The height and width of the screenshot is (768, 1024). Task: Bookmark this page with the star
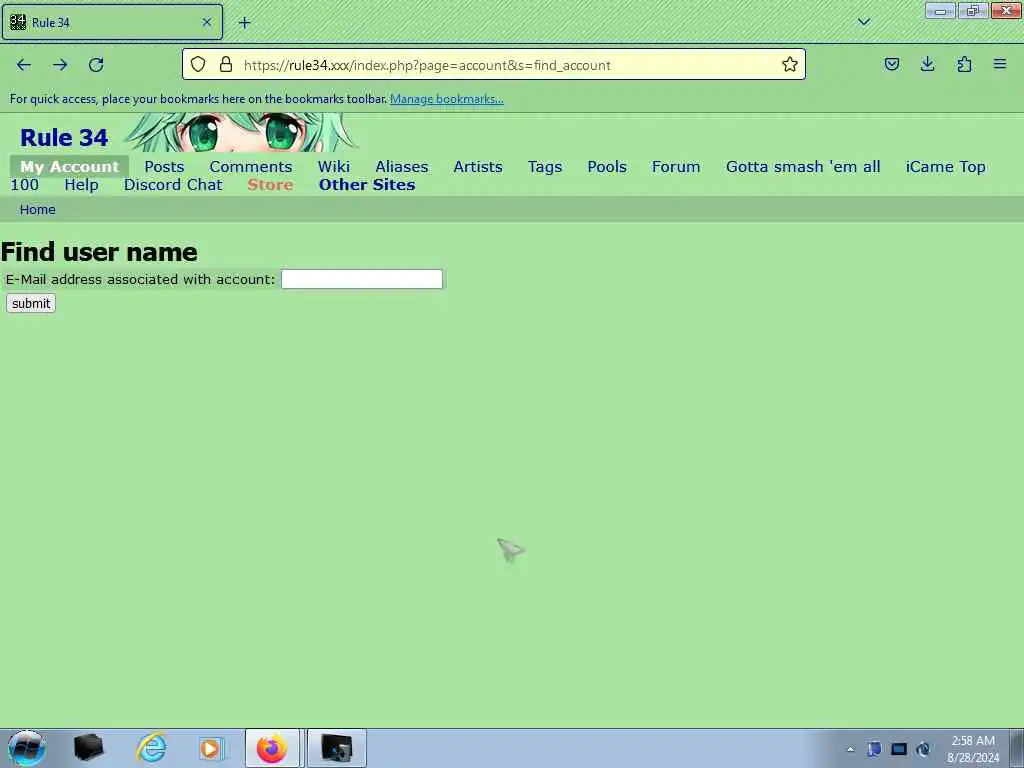click(x=790, y=64)
